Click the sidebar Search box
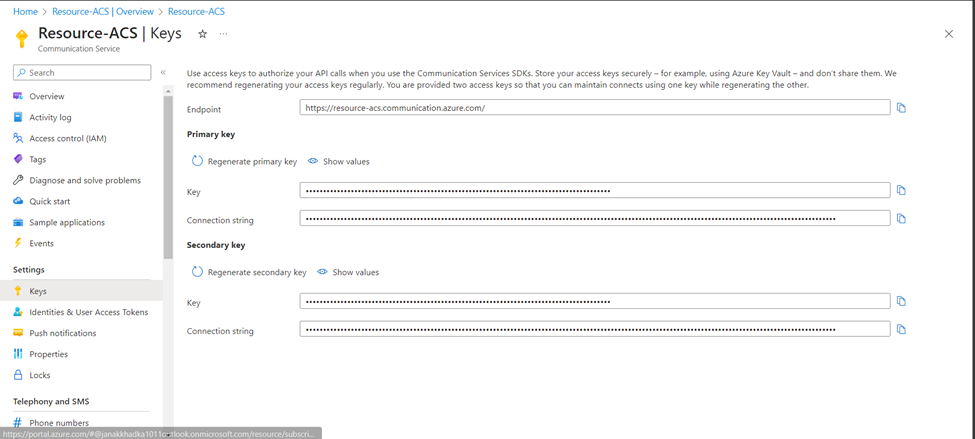Screen dimensions: 975x439 82,73
